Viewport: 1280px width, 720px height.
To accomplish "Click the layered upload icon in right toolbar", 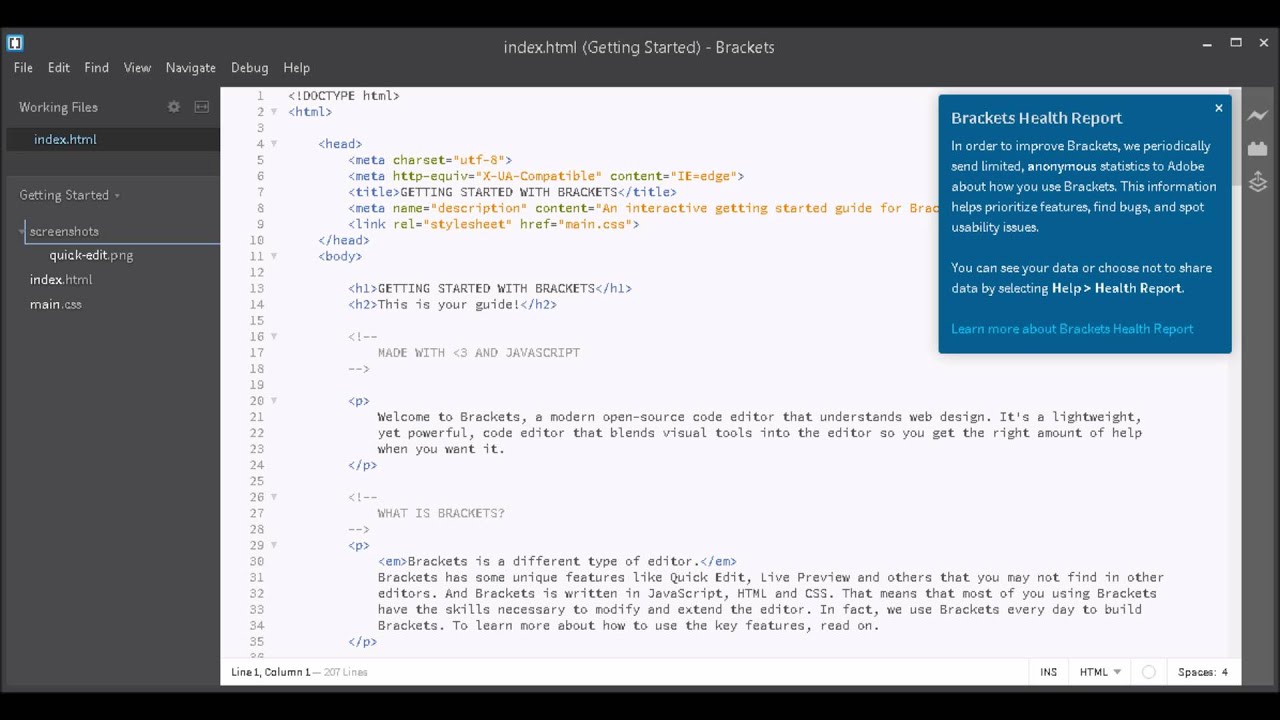I will [x=1257, y=182].
